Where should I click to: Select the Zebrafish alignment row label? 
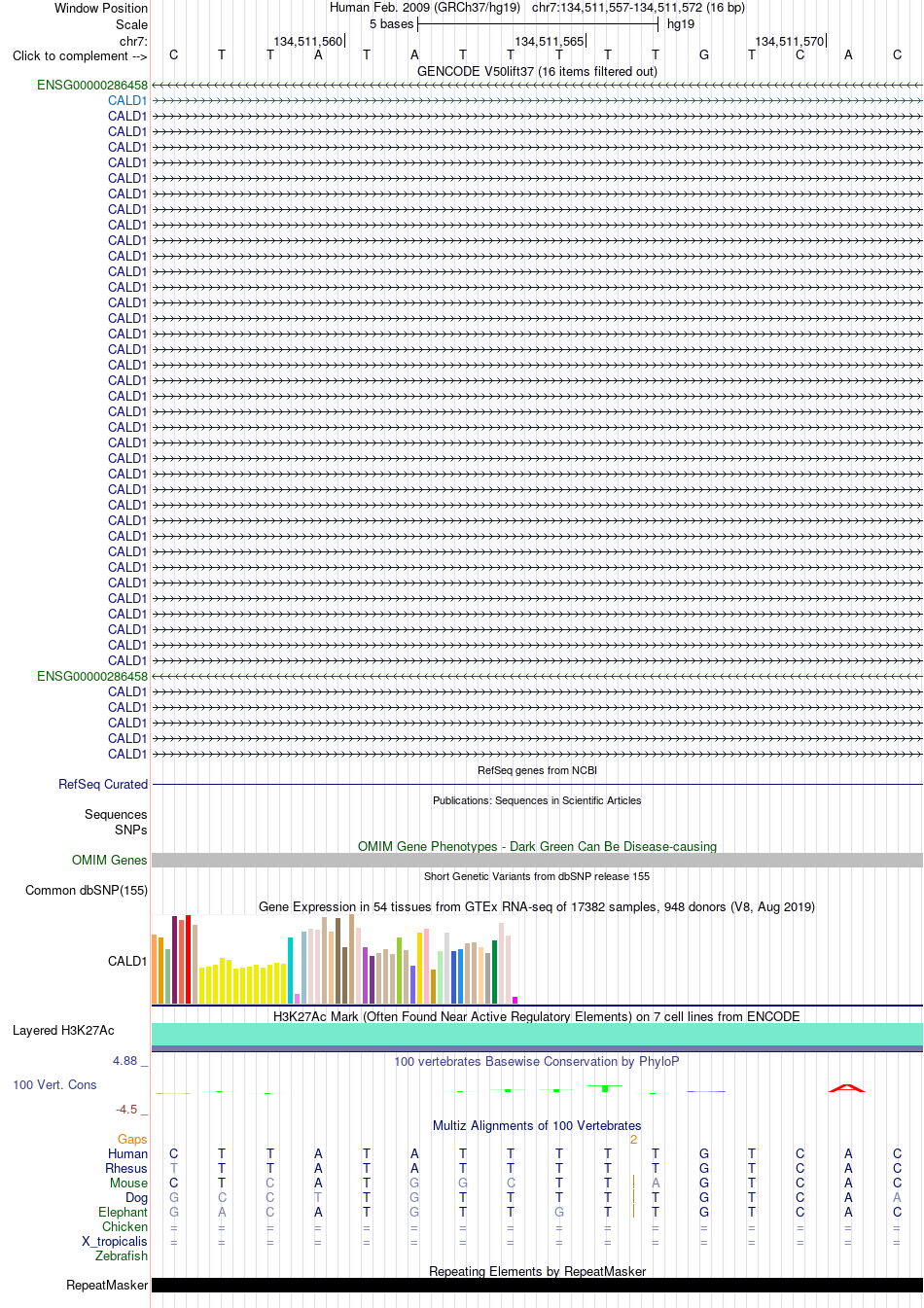122,1255
